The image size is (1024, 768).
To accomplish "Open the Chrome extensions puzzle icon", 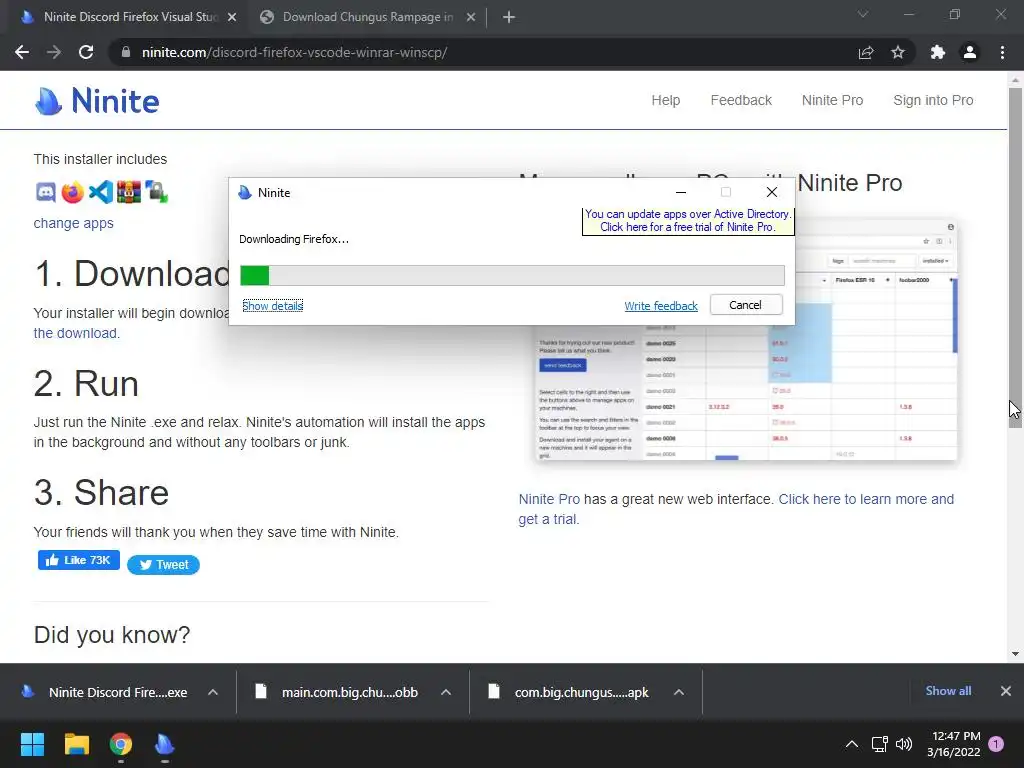I will (938, 52).
